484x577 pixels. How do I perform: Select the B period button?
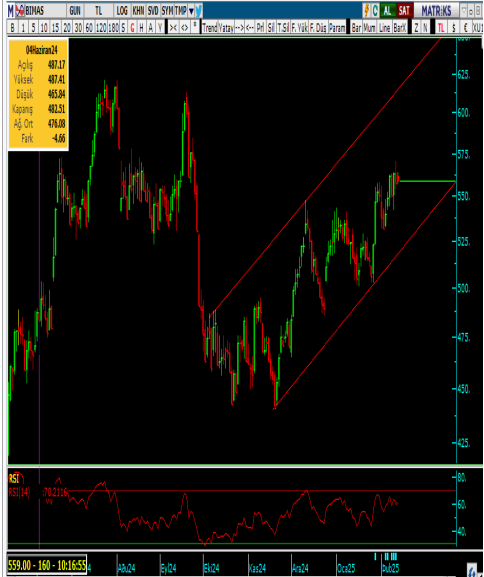pos(13,28)
